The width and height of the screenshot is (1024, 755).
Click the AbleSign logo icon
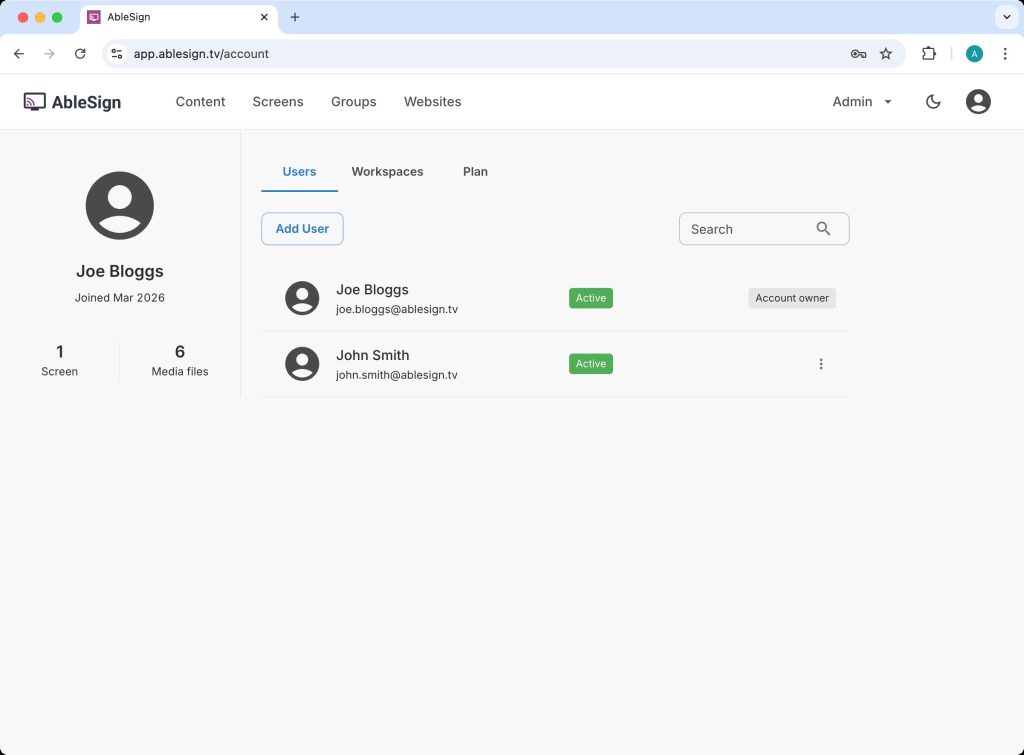pos(35,101)
